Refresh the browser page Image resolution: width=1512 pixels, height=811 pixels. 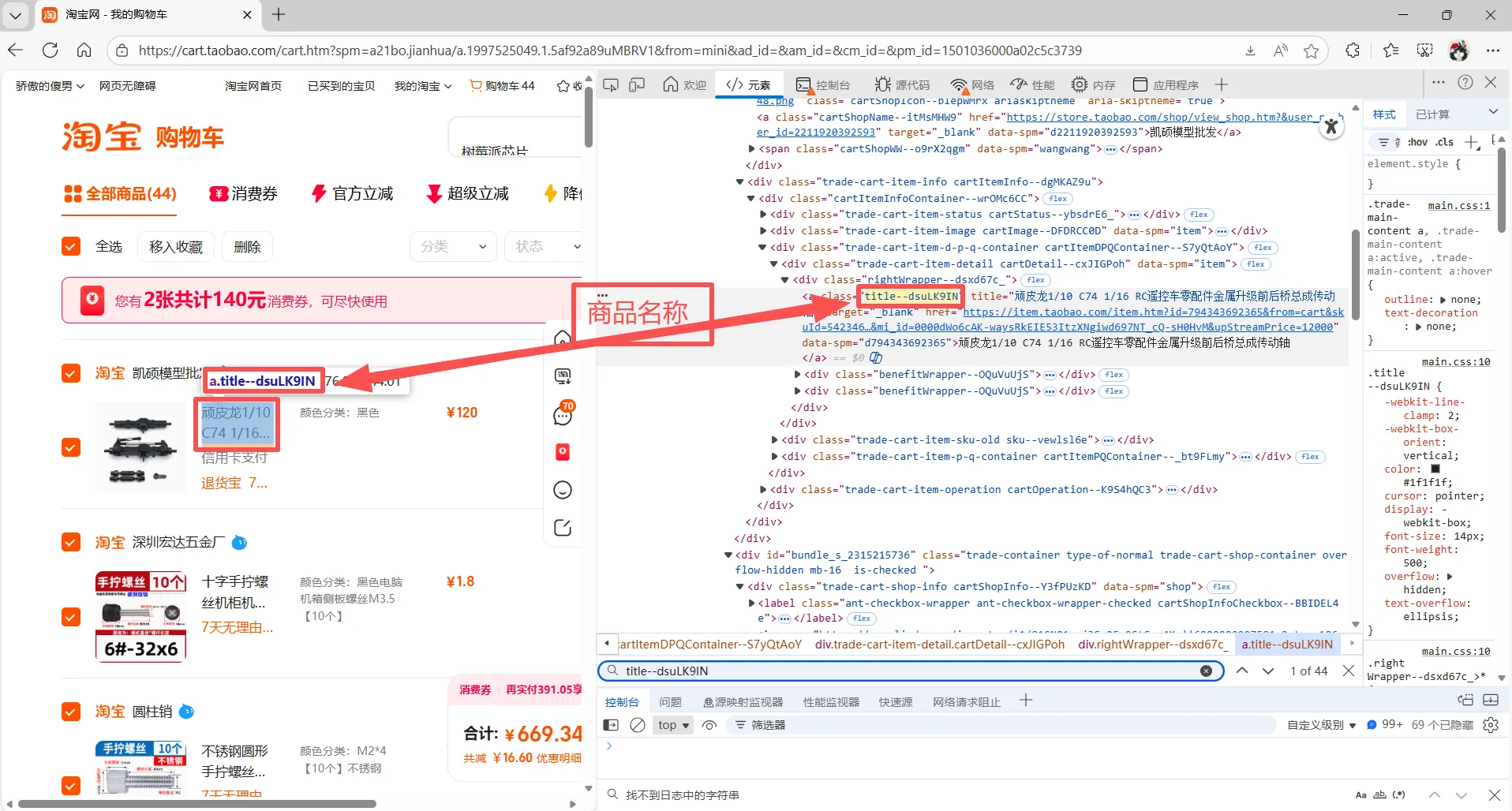(x=51, y=50)
